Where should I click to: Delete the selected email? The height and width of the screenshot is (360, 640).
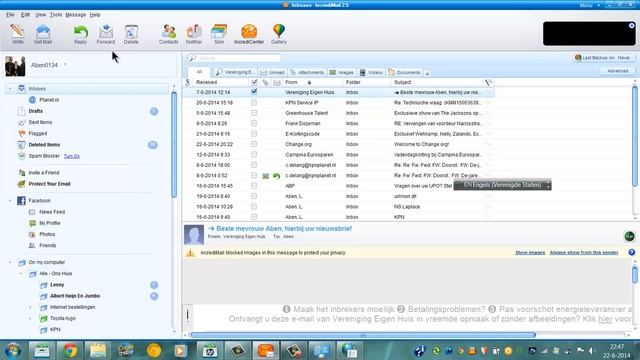(x=131, y=33)
